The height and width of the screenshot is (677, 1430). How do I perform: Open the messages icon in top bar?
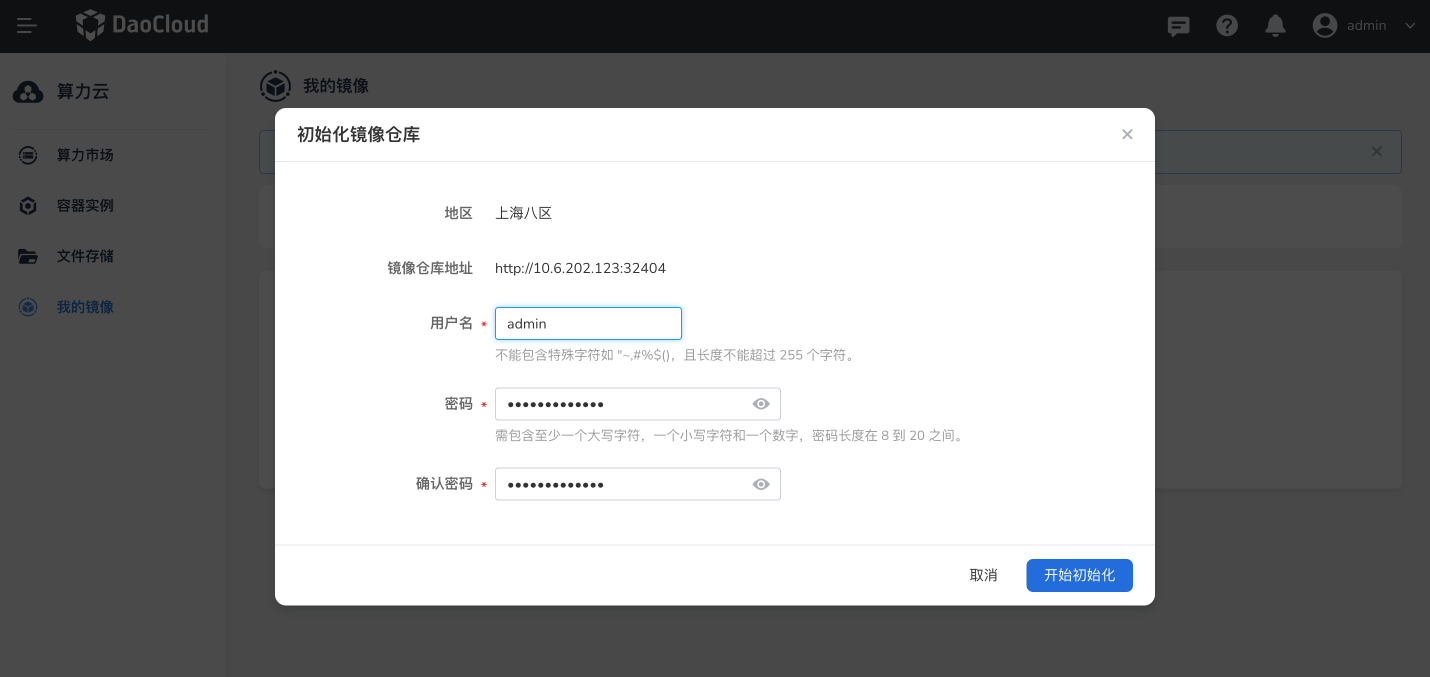1178,25
